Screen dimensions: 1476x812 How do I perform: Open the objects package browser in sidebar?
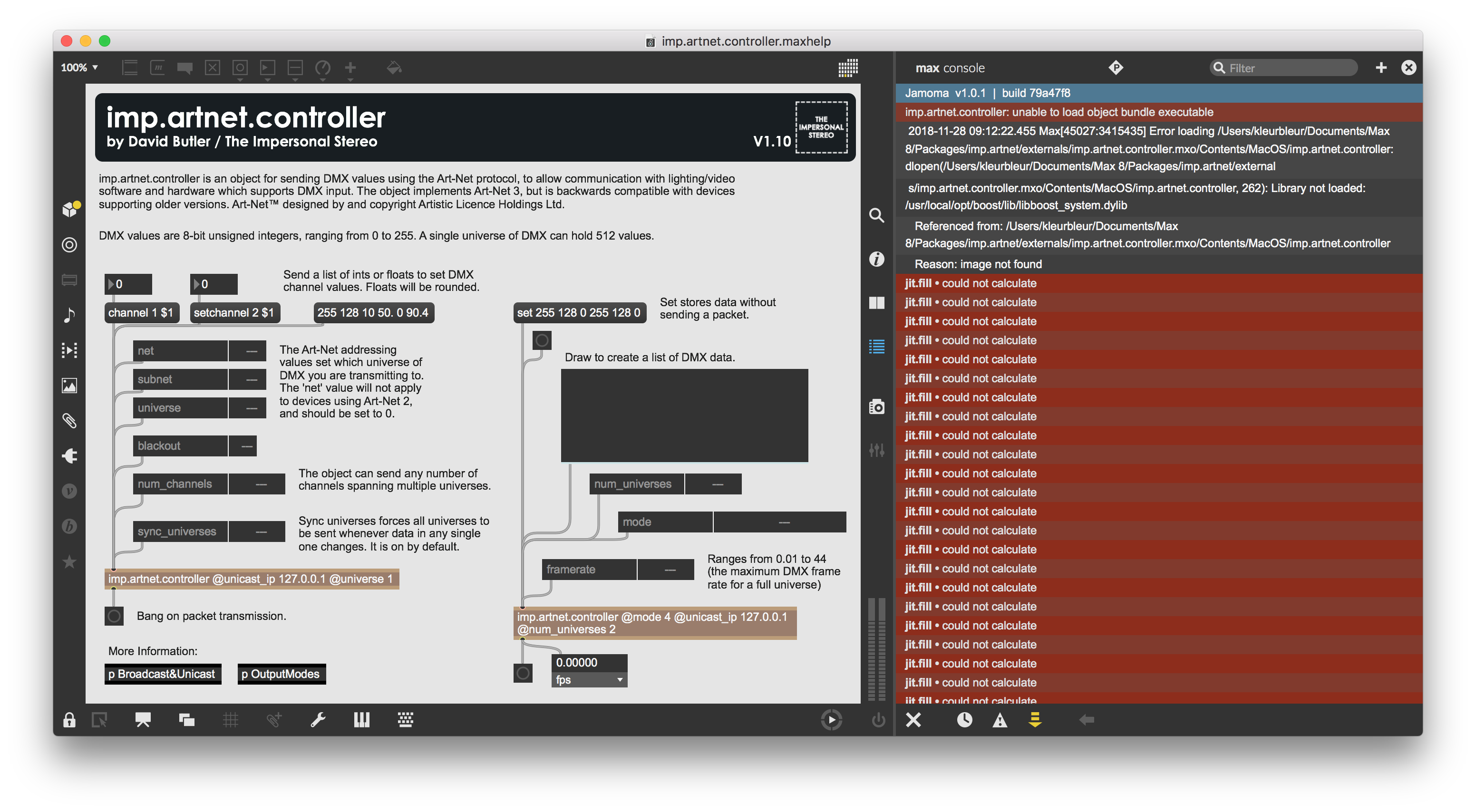coord(70,209)
